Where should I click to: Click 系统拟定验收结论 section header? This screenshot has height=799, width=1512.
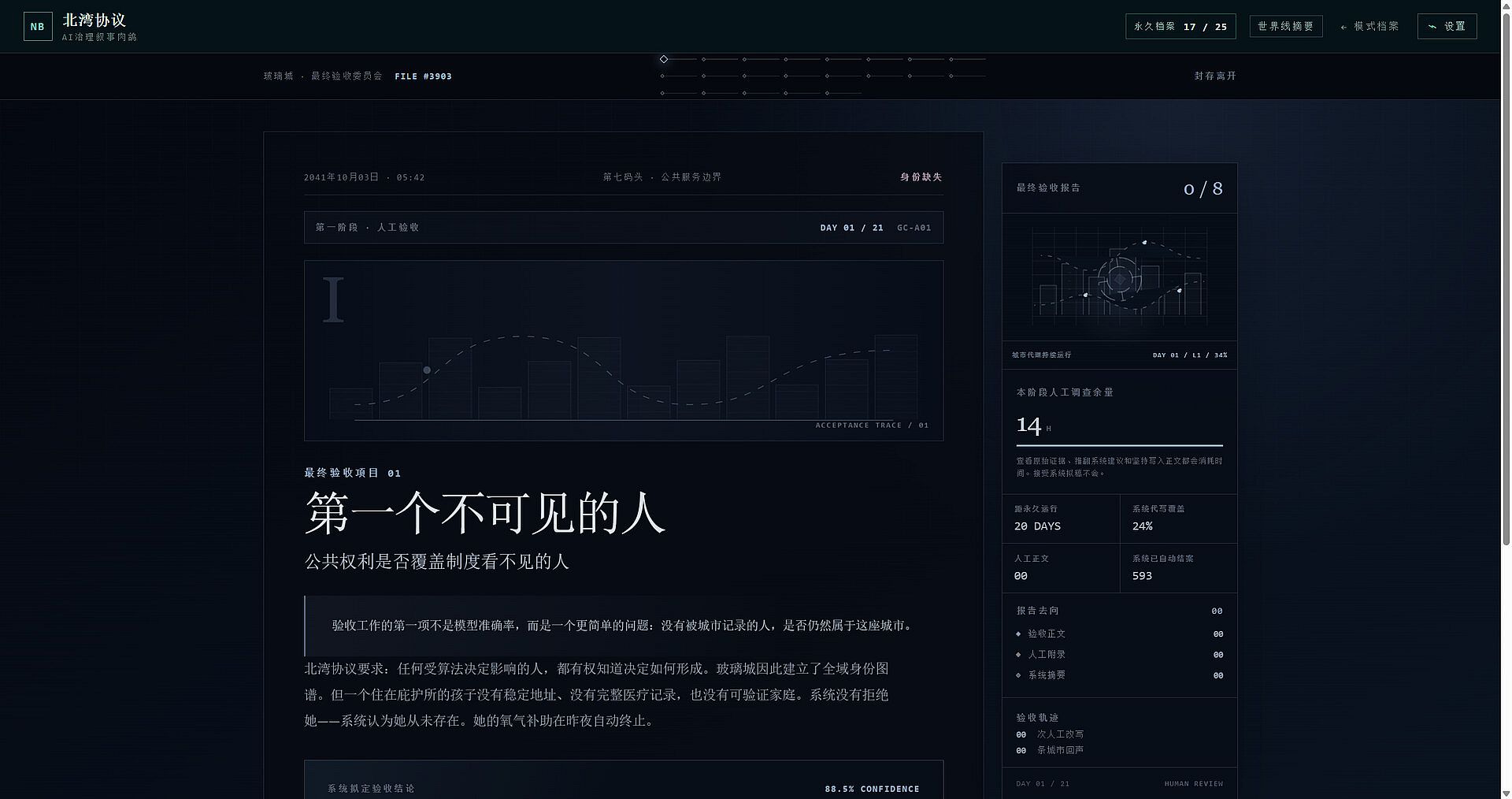pyautogui.click(x=371, y=788)
